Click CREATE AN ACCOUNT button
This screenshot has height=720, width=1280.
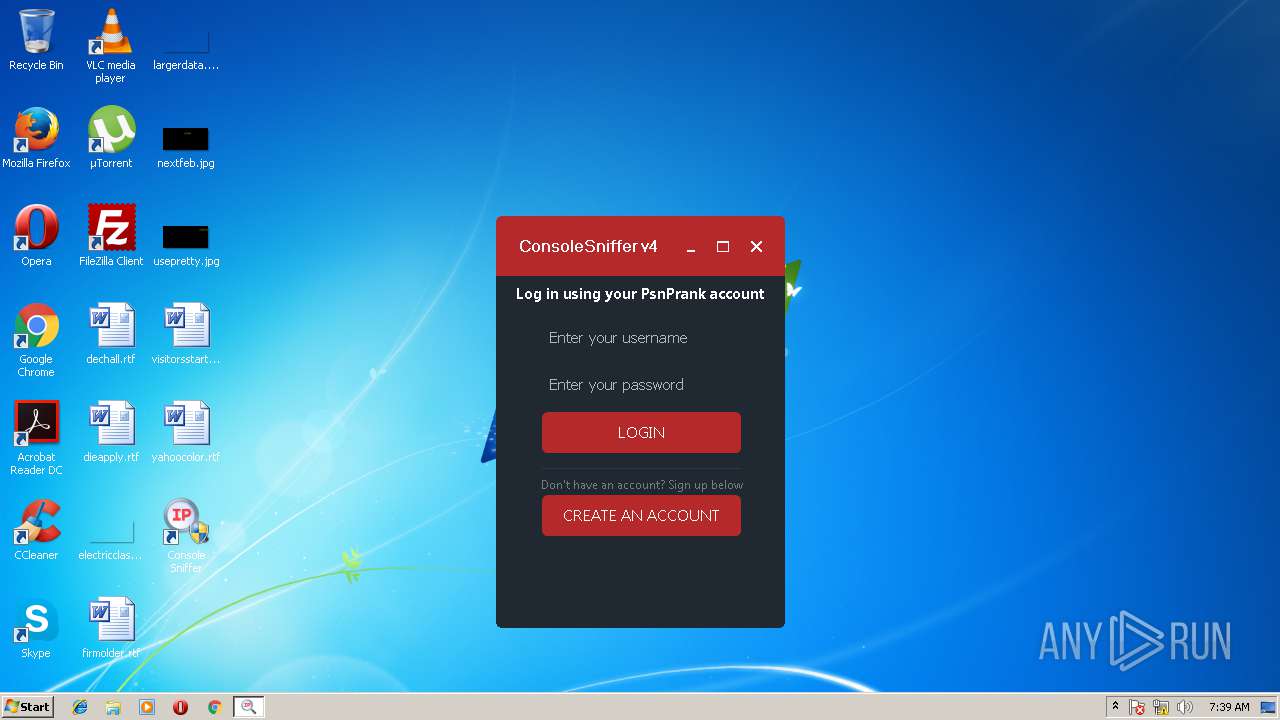pyautogui.click(x=641, y=516)
